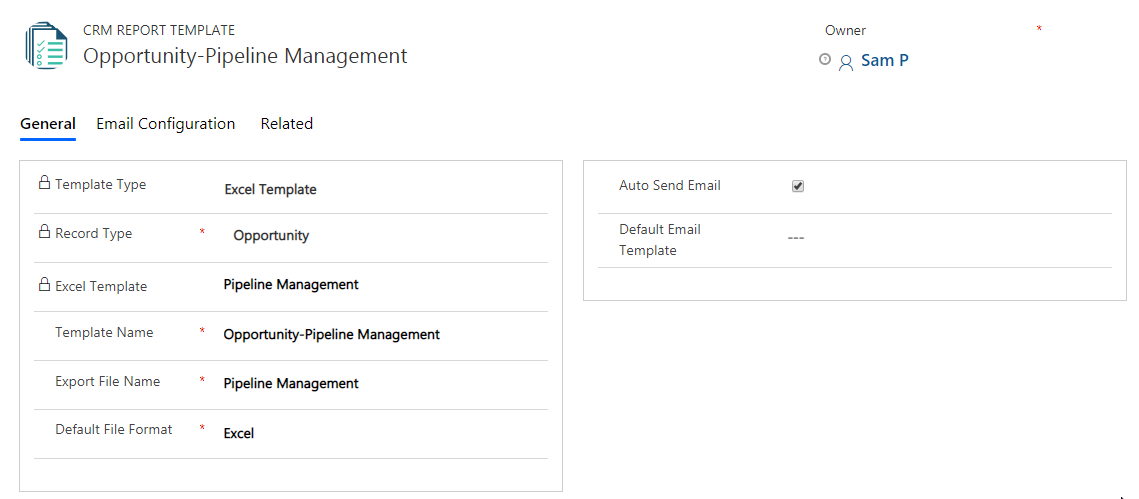The width and height of the screenshot is (1139, 499).
Task: Open owner Sam P link
Action: 885,60
